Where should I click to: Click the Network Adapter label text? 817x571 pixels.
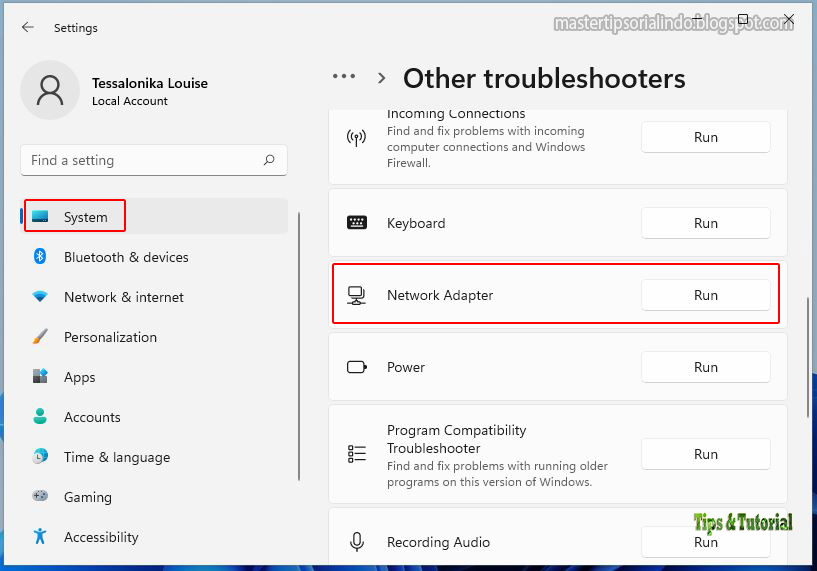point(440,295)
